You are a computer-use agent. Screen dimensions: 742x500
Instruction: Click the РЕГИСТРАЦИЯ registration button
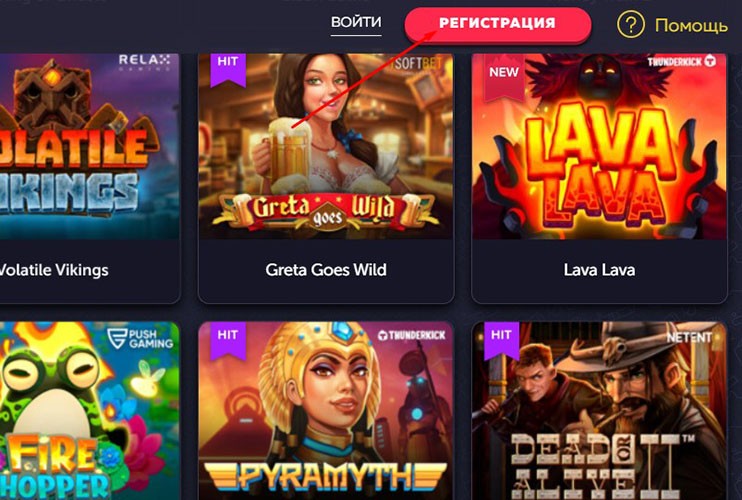pyautogui.click(x=497, y=23)
